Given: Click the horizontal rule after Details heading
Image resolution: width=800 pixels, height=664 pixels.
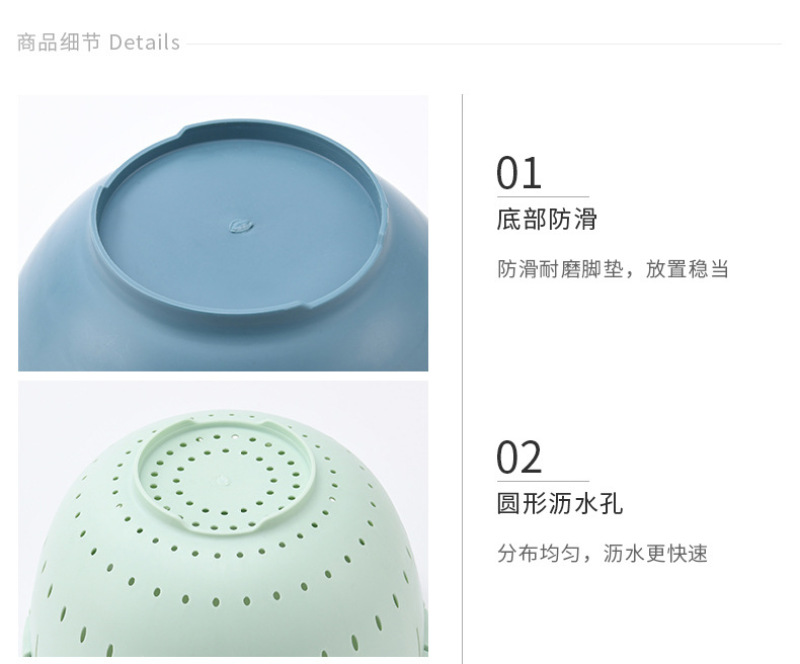Looking at the screenshot, I should click(484, 44).
